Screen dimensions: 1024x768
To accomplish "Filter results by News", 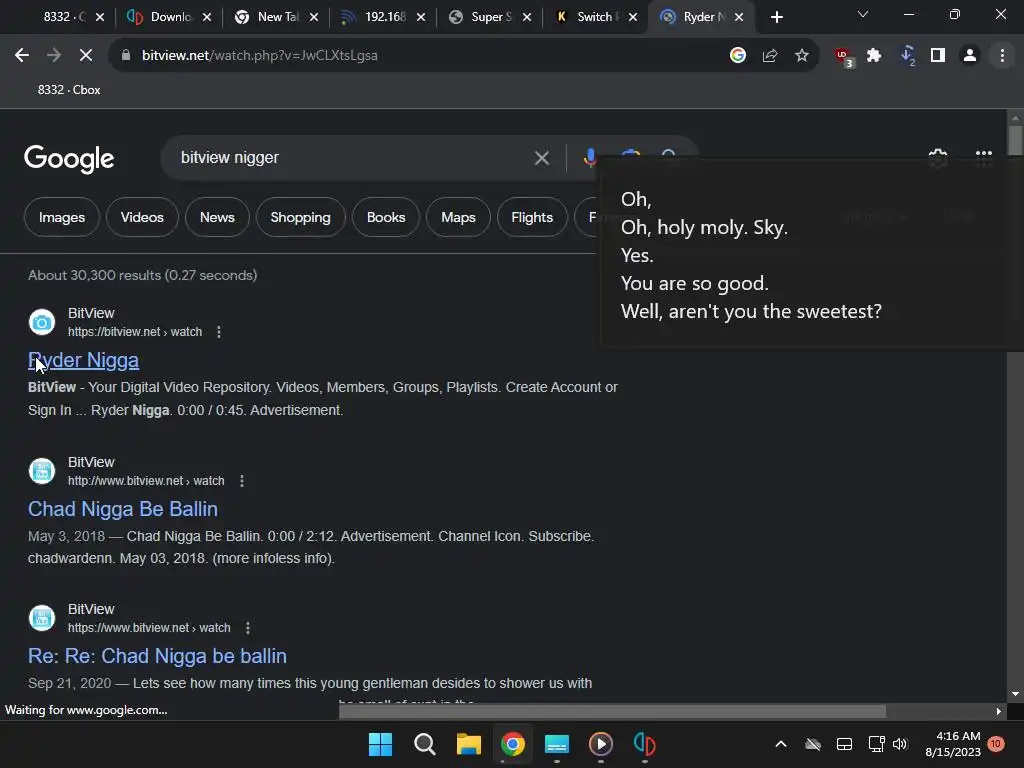I will [x=217, y=217].
